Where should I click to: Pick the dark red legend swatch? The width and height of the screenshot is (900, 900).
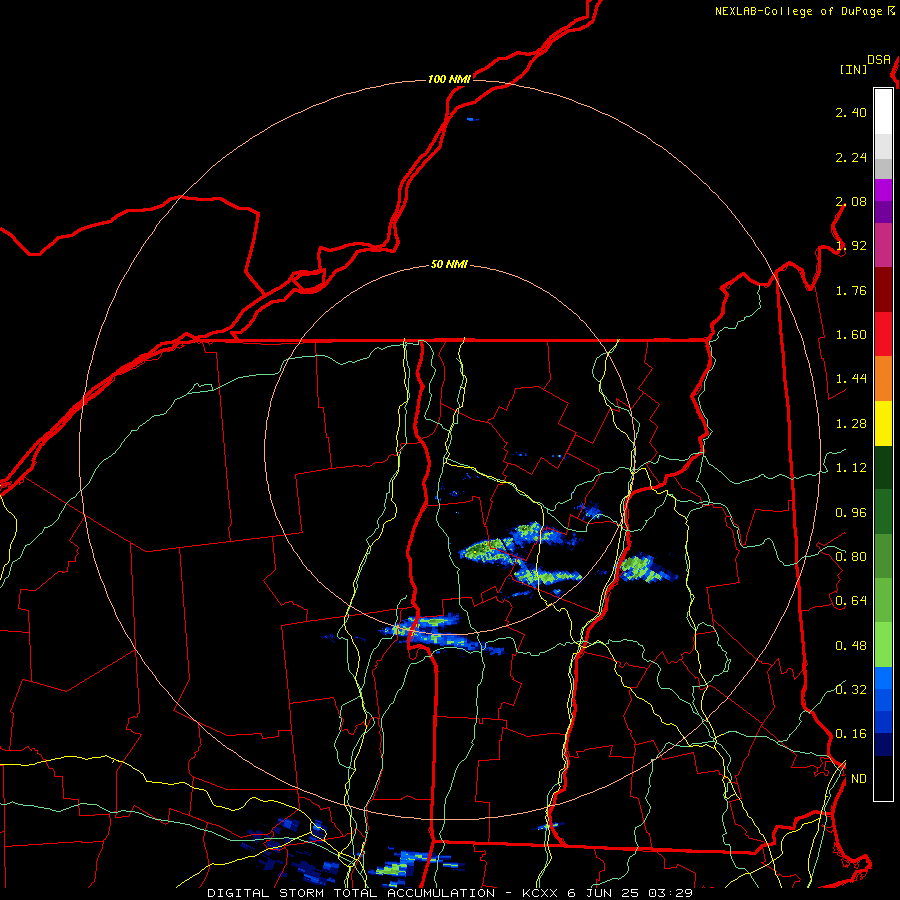(x=883, y=290)
